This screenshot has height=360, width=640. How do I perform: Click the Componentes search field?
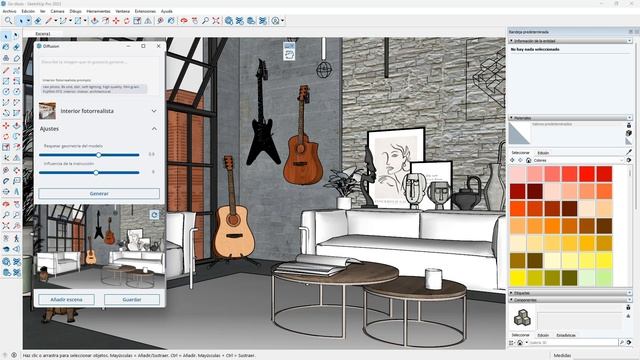[x=574, y=343]
